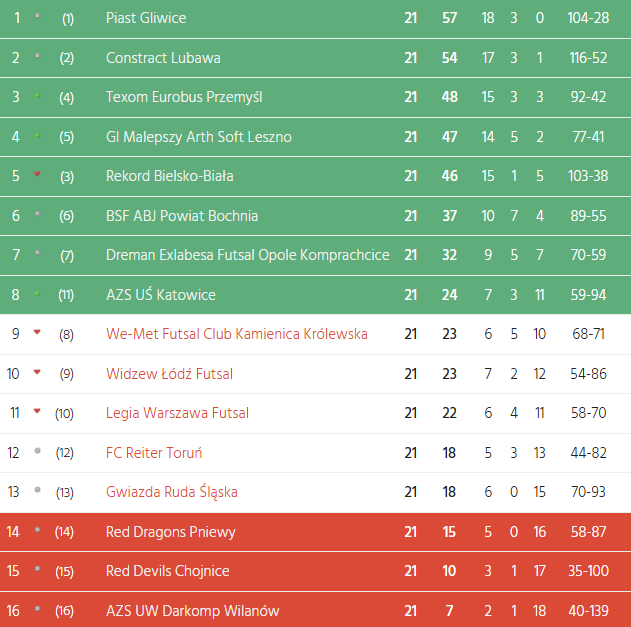Click the 104-28 goals score for Piast Gliwice

tap(587, 18)
